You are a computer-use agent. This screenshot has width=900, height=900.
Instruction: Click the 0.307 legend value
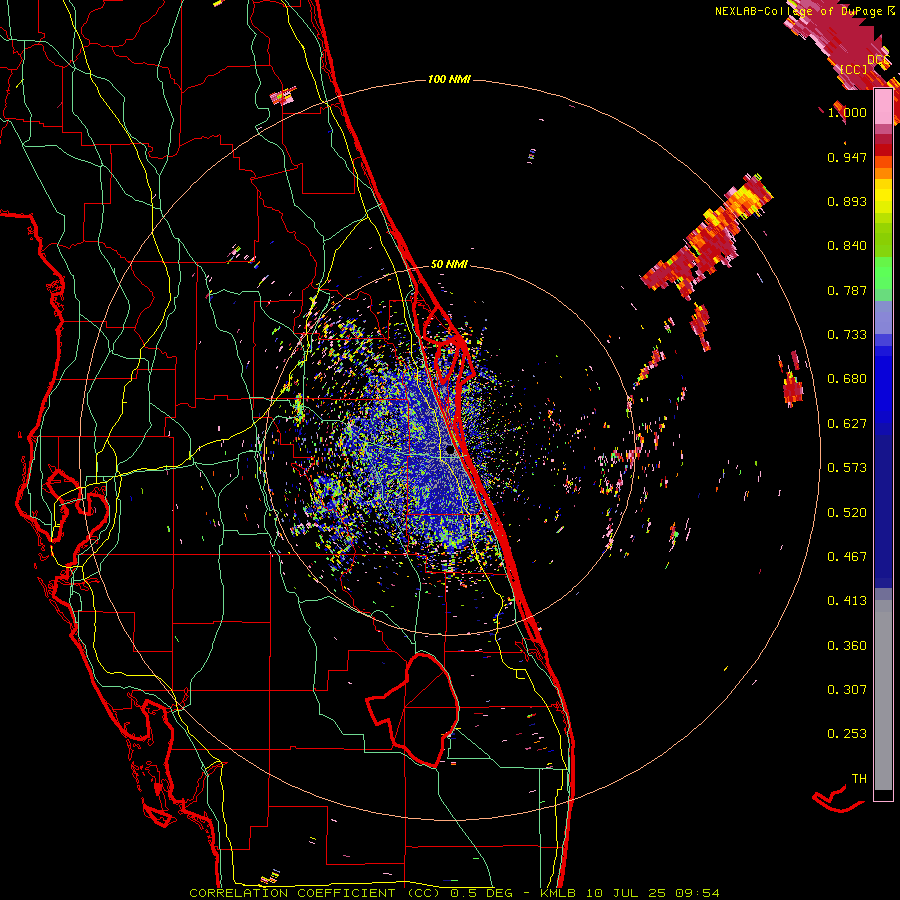847,690
